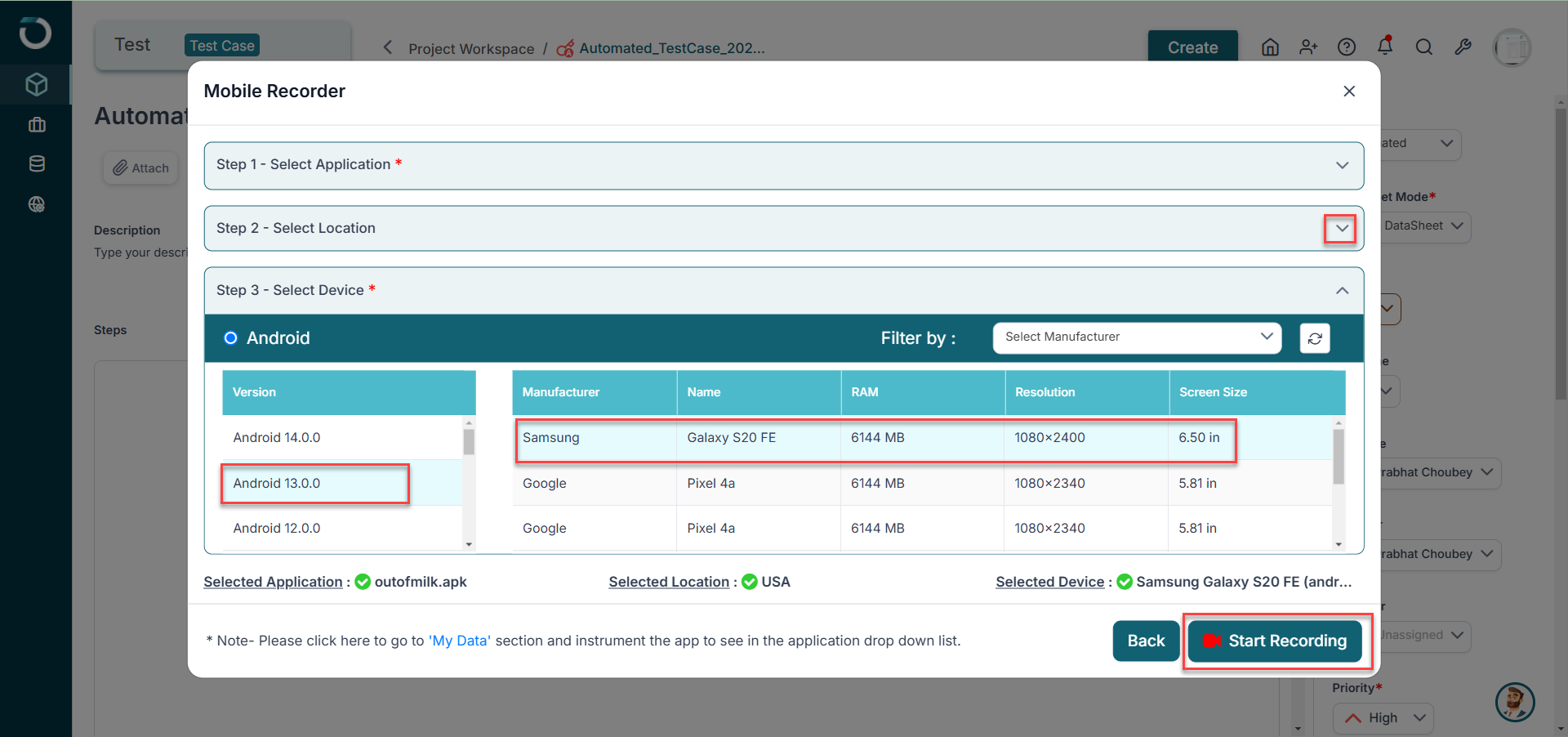The height and width of the screenshot is (737, 1568).
Task: Open the globe settings icon in sidebar
Action: 37,204
